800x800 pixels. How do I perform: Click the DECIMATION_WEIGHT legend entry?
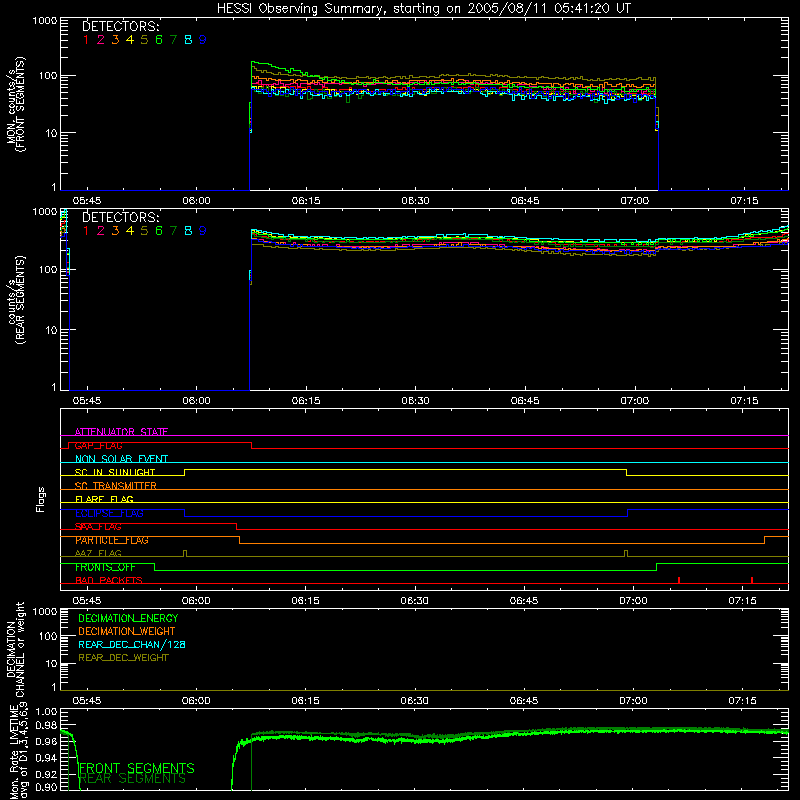click(127, 631)
